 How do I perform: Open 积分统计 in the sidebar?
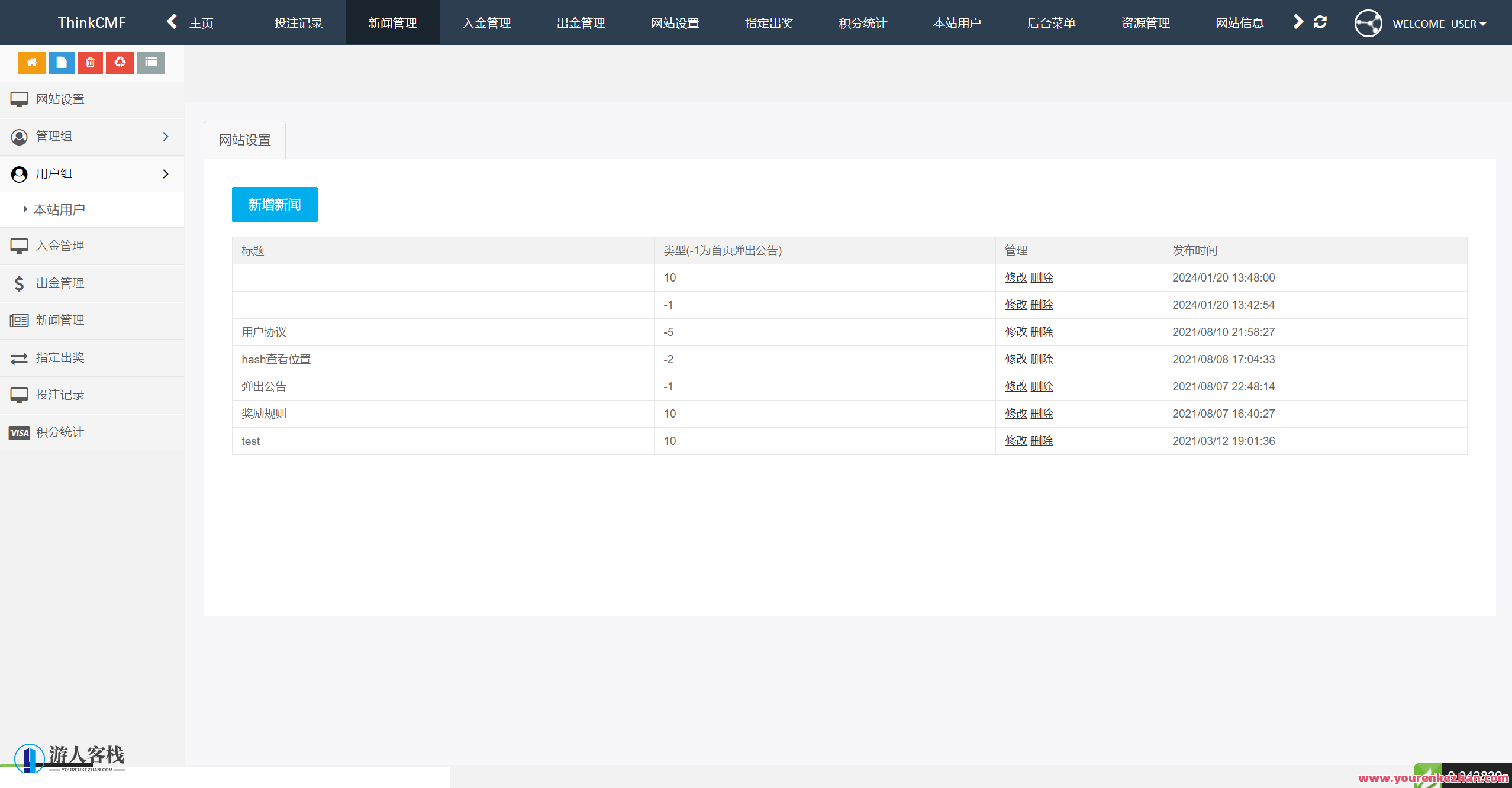60,432
